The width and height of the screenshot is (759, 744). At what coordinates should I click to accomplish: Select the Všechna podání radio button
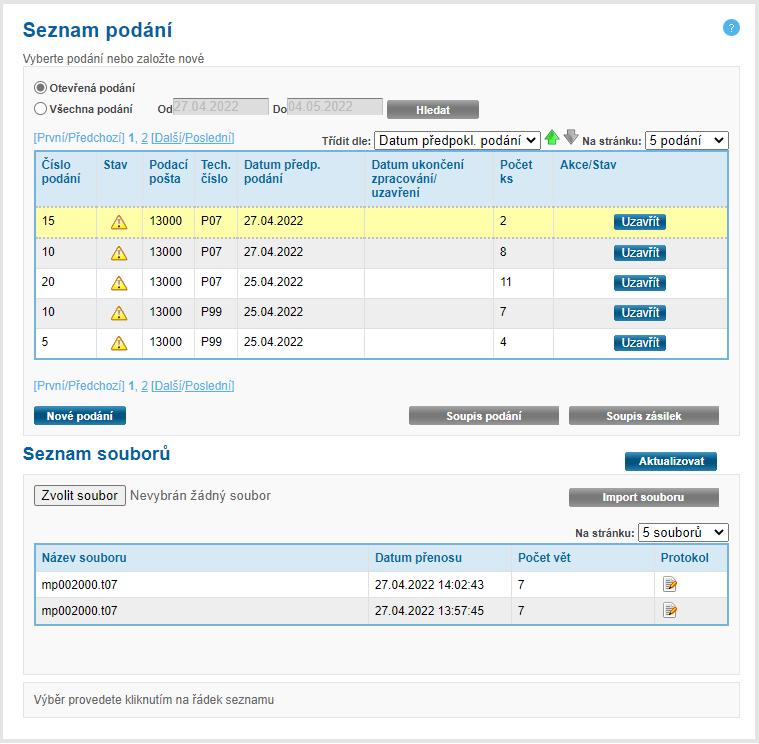41,109
